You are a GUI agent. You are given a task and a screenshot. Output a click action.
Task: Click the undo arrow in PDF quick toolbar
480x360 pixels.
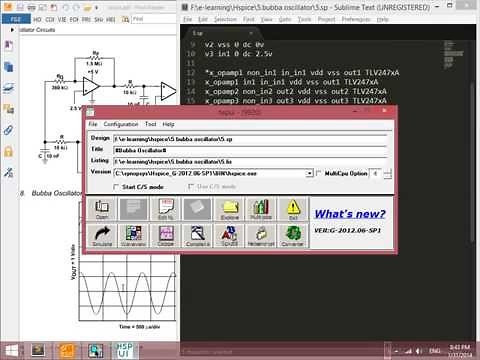point(66,7)
